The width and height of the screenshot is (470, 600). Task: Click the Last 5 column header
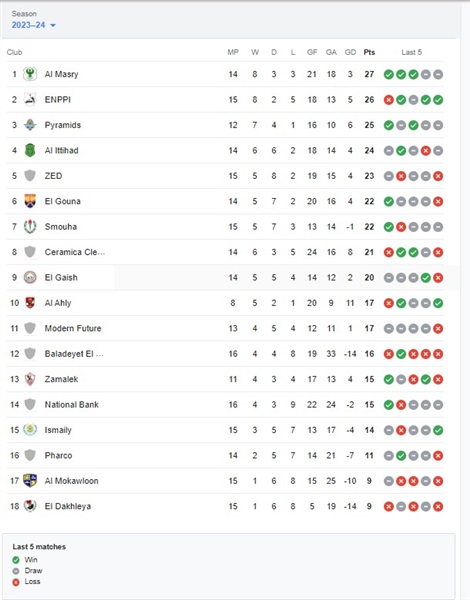coord(412,52)
